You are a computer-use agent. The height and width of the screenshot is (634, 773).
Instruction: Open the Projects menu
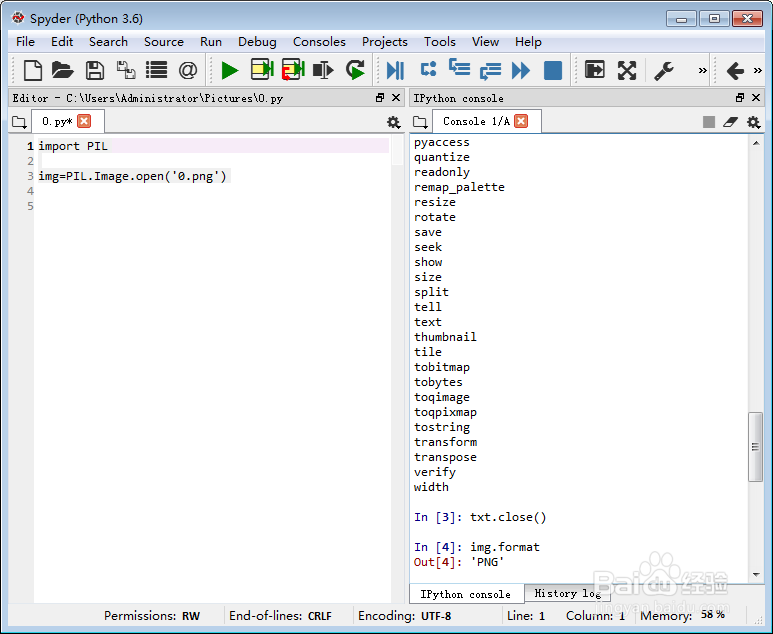(385, 42)
